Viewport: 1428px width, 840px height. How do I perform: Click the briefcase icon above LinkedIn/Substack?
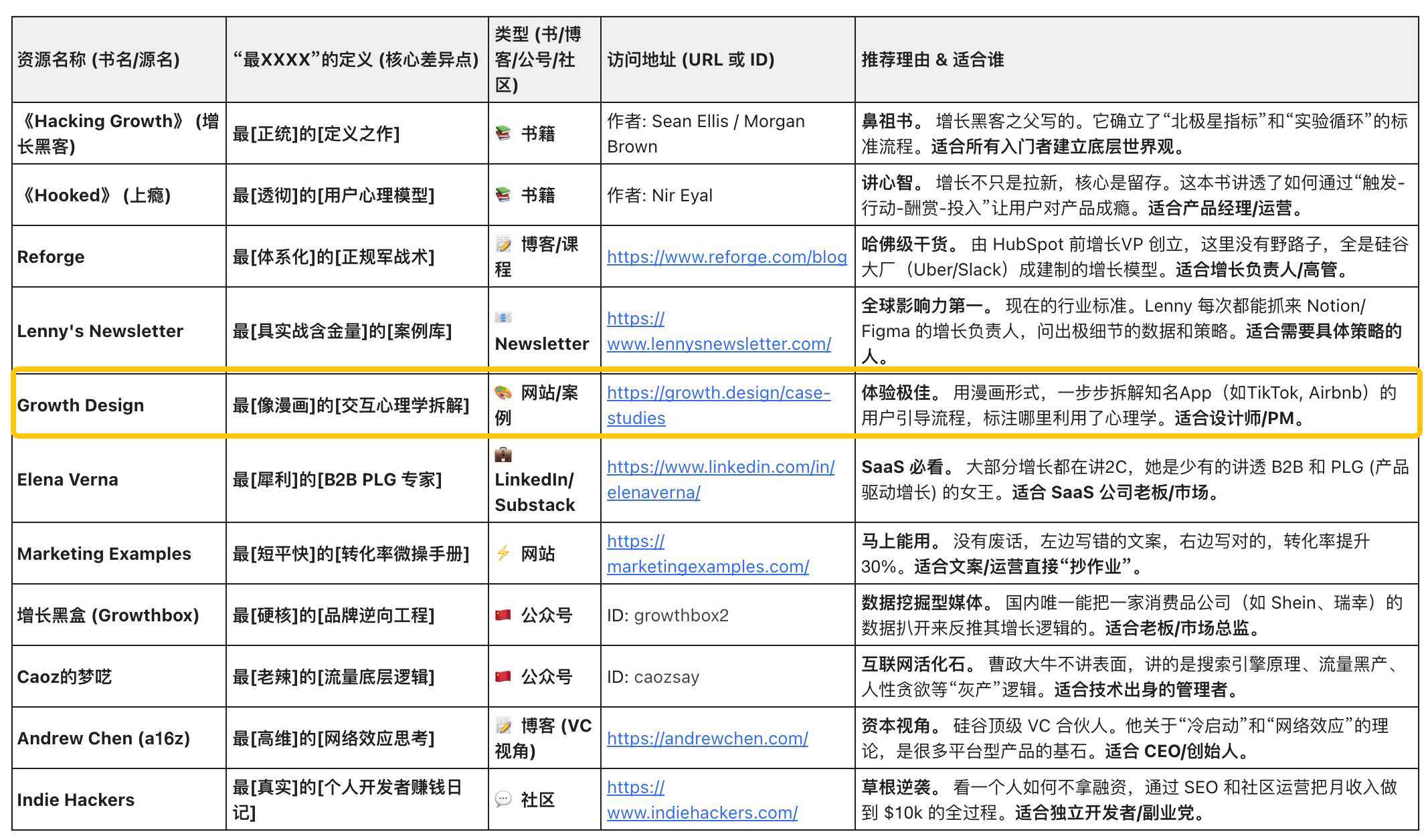503,455
